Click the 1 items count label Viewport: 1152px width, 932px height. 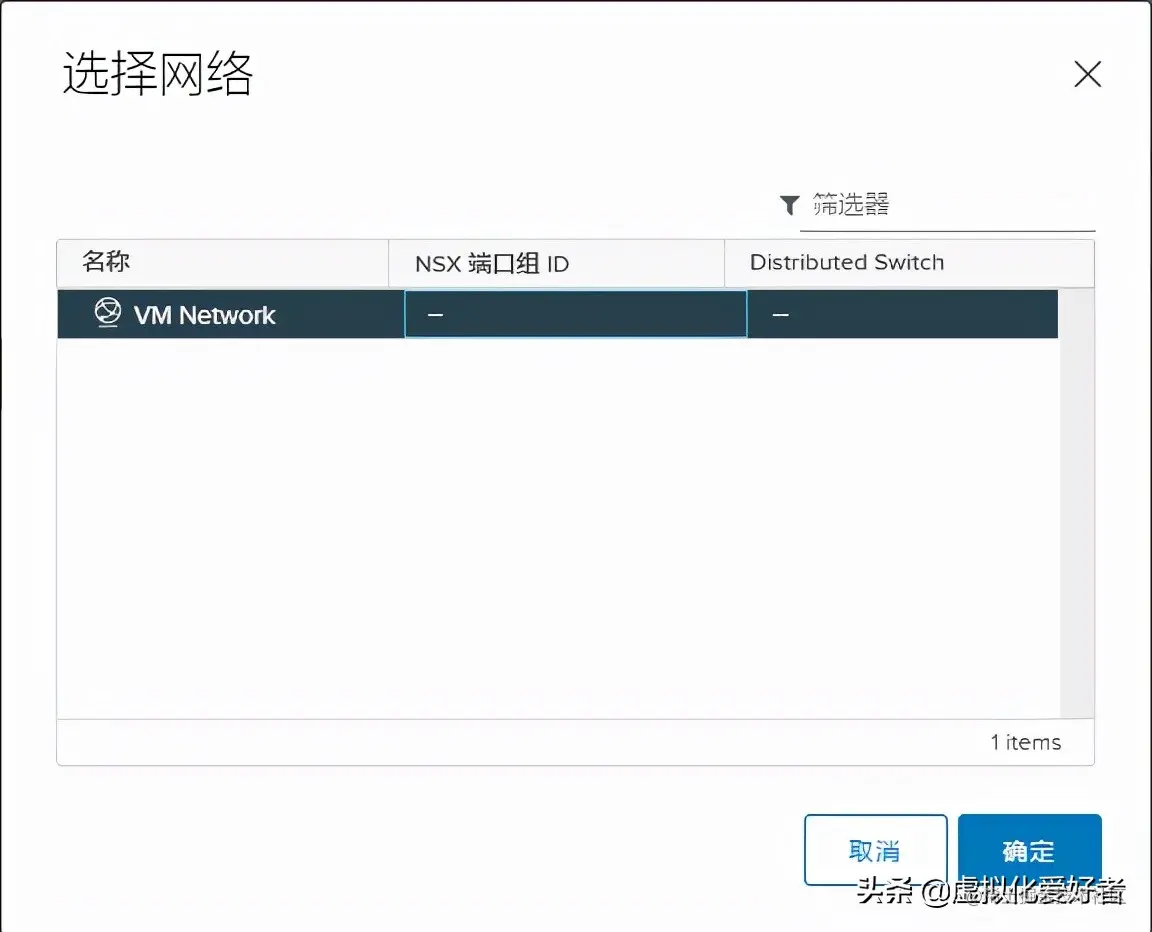[1025, 742]
